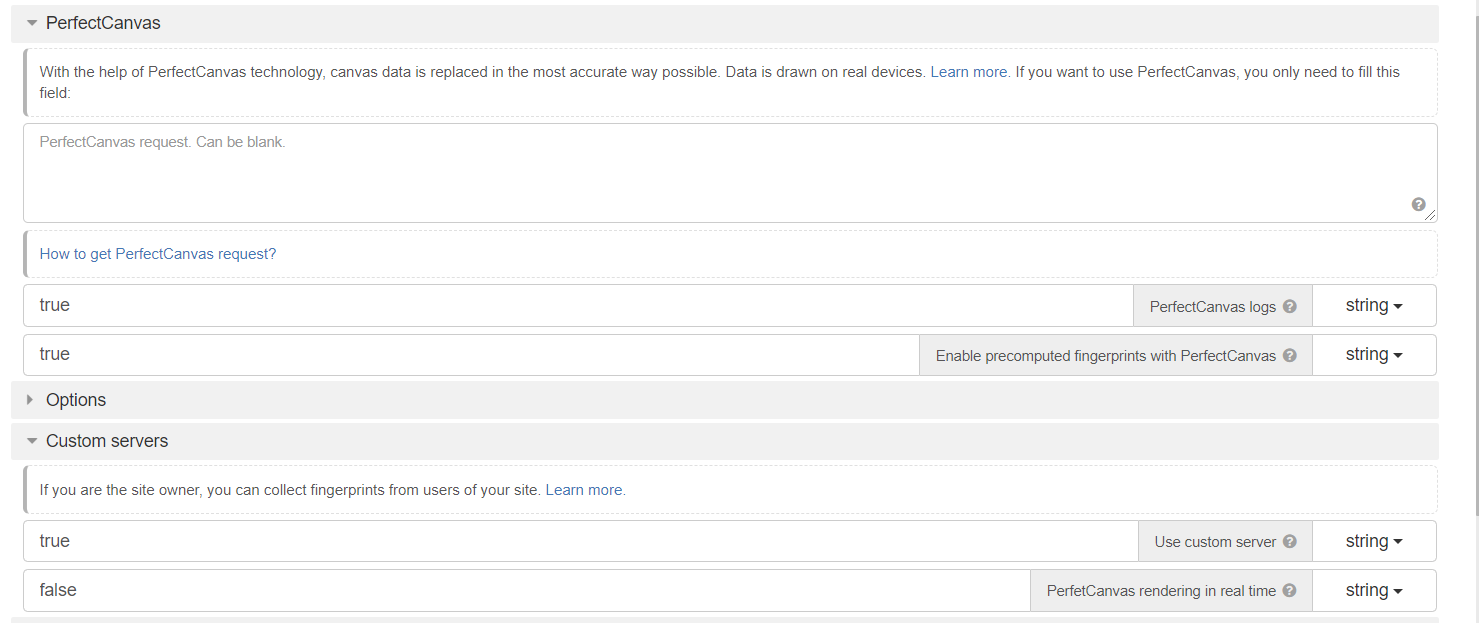Click the Enable precomputed fingerprints value field

pos(470,355)
